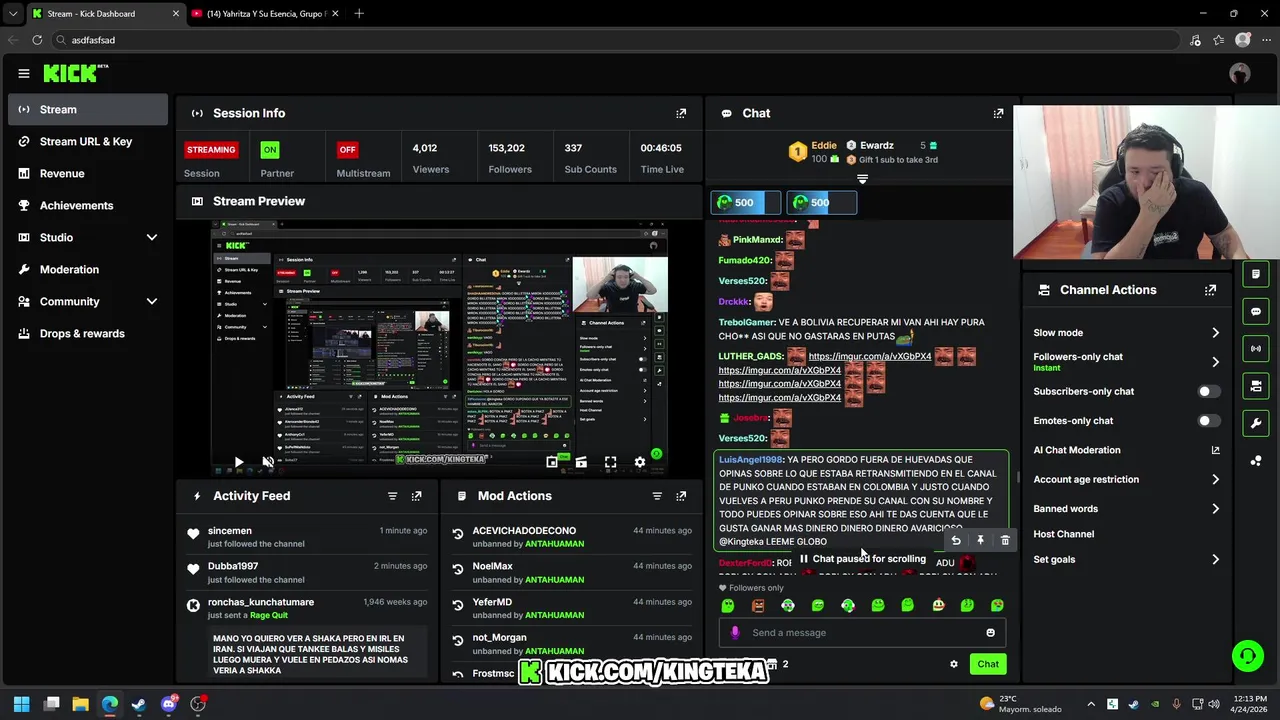Open LUTHER_GADS first imgur link

coord(870,356)
